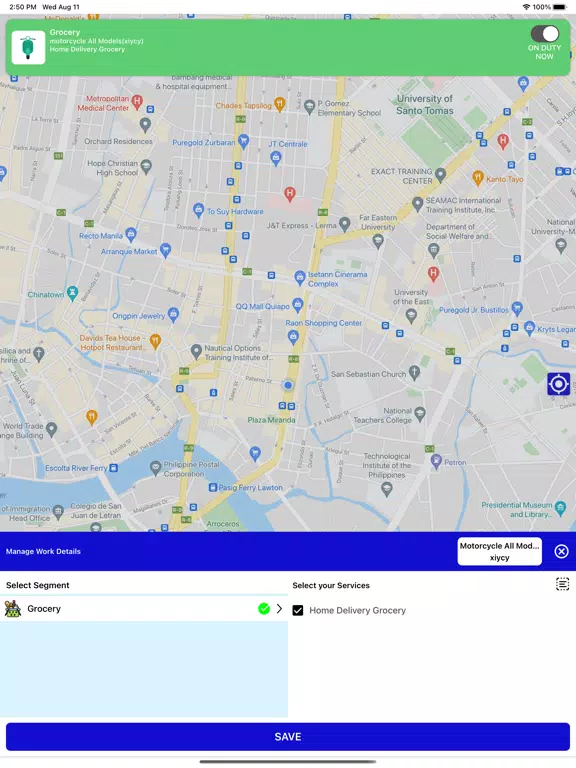576x768 pixels.
Task: Tap the Nautical Options Training Institute marker
Action: click(196, 351)
